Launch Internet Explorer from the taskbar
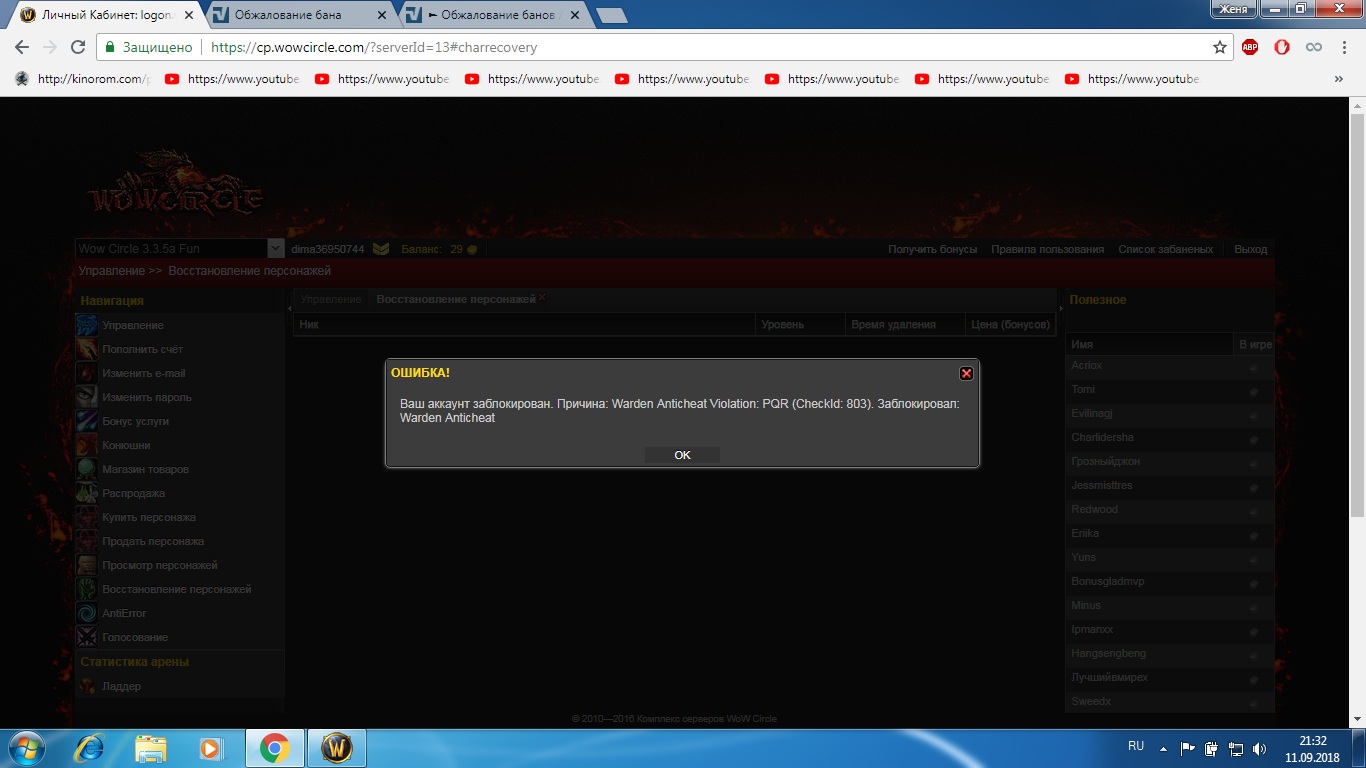Screen dimensions: 1366x768 coord(90,748)
